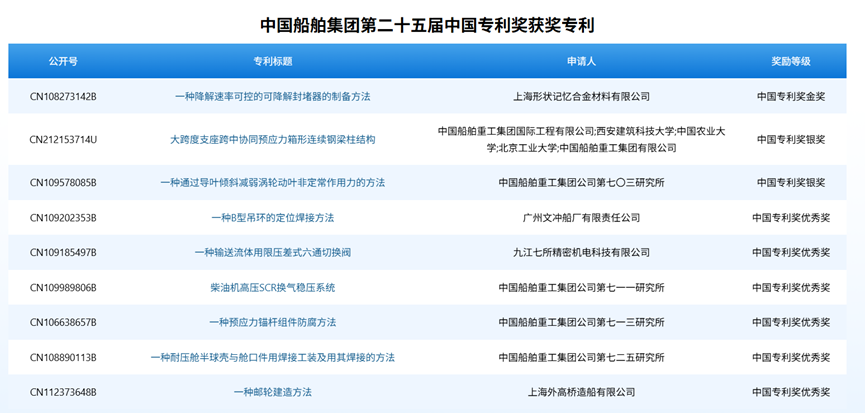Click publication number CN212153714U
This screenshot has height=413, width=865.
(63, 139)
